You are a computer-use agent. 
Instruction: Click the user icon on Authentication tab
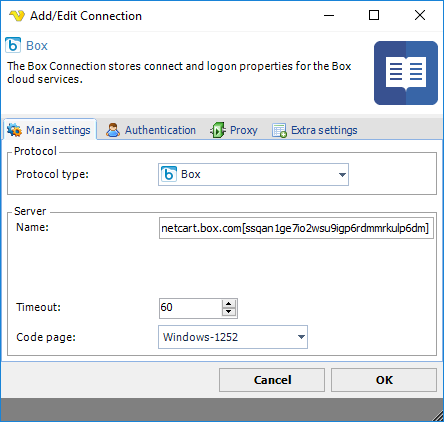(113, 130)
